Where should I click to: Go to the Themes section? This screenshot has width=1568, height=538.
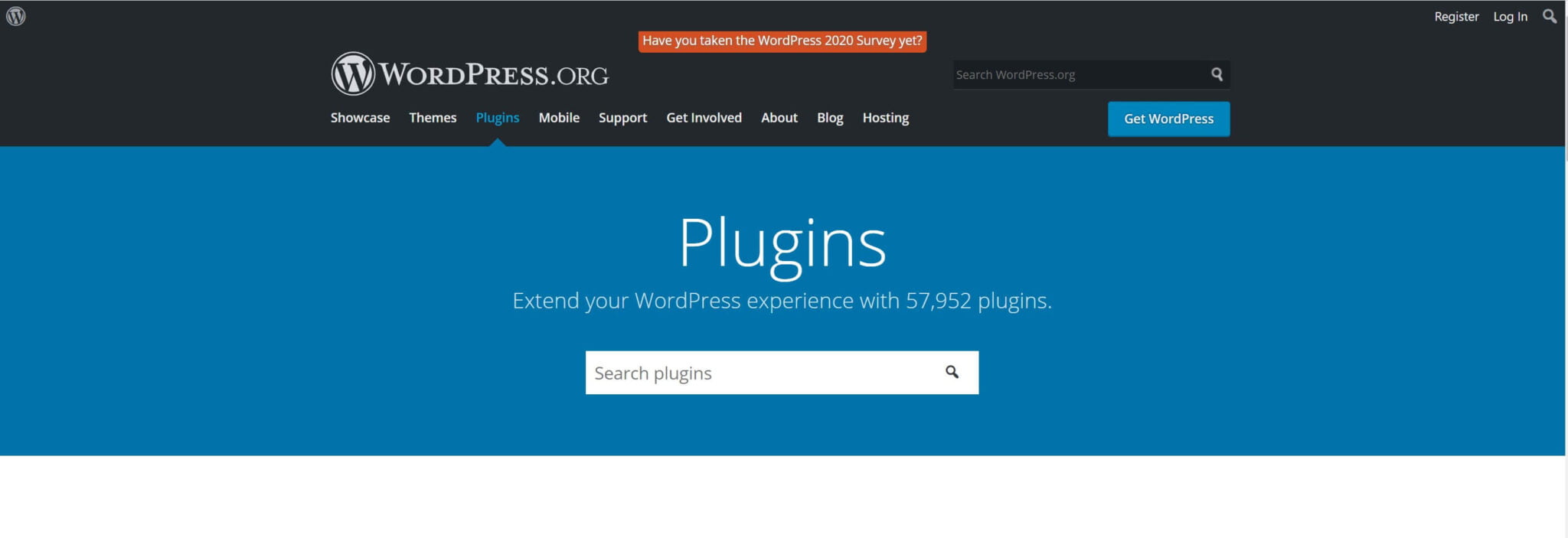click(x=433, y=118)
